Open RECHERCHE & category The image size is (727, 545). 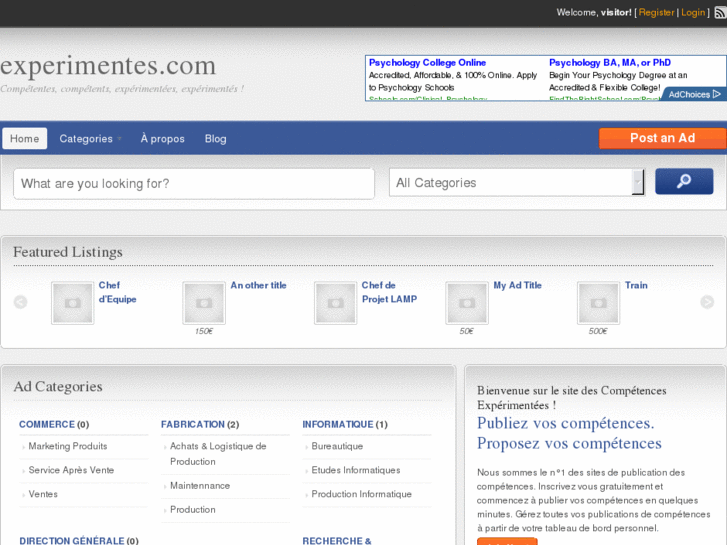(337, 541)
